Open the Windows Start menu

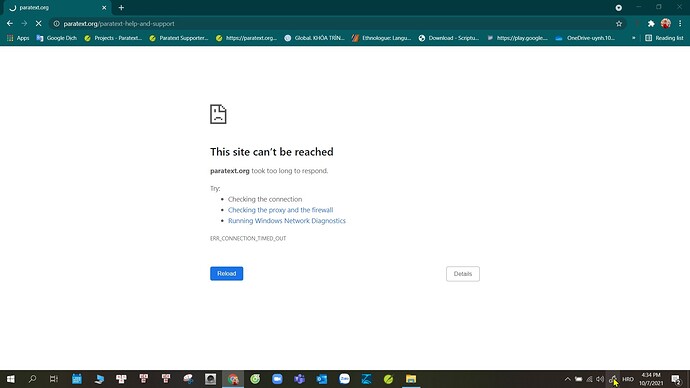[11, 379]
